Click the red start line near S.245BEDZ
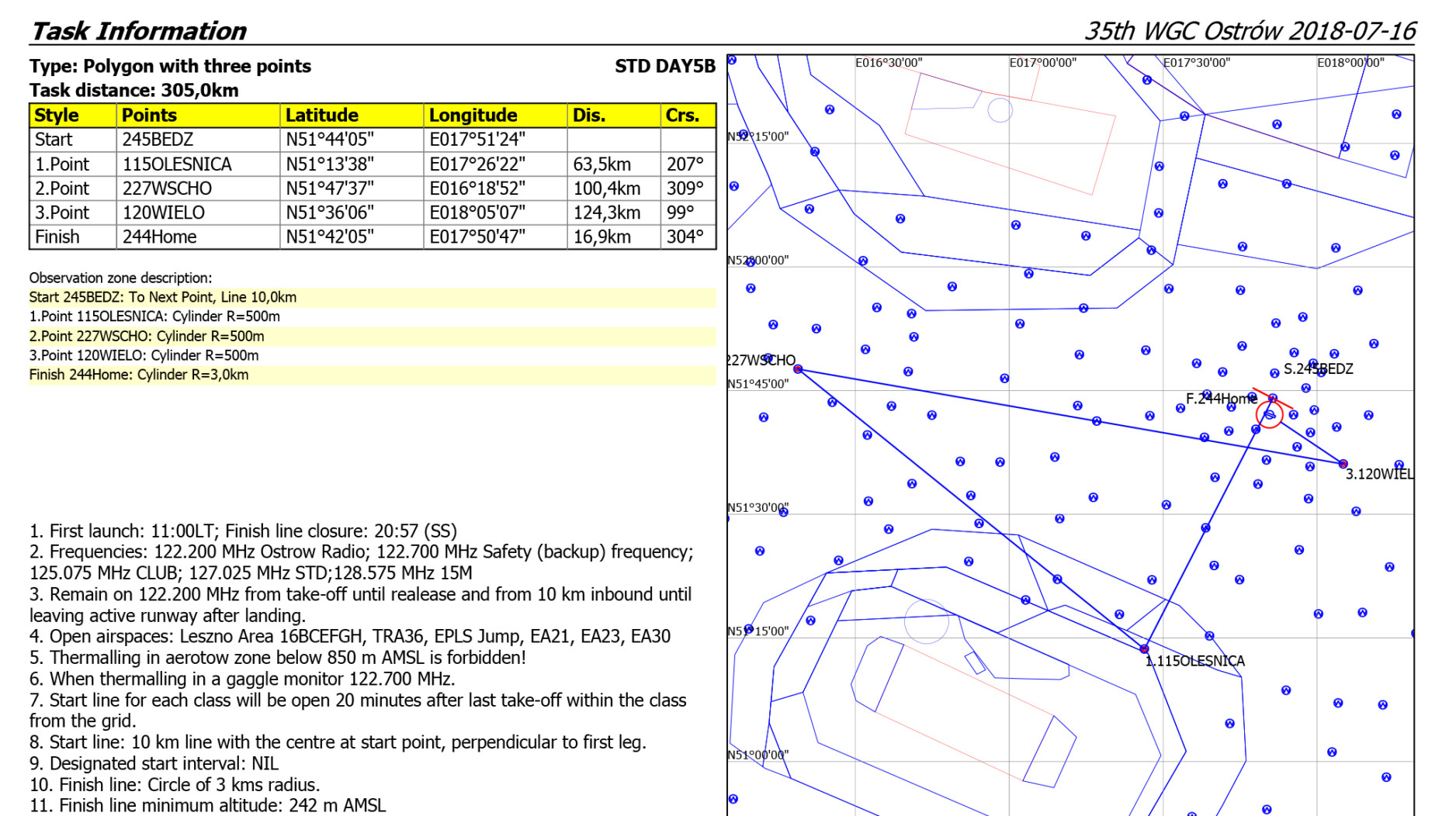This screenshot has height=816, width=1456. click(1273, 399)
